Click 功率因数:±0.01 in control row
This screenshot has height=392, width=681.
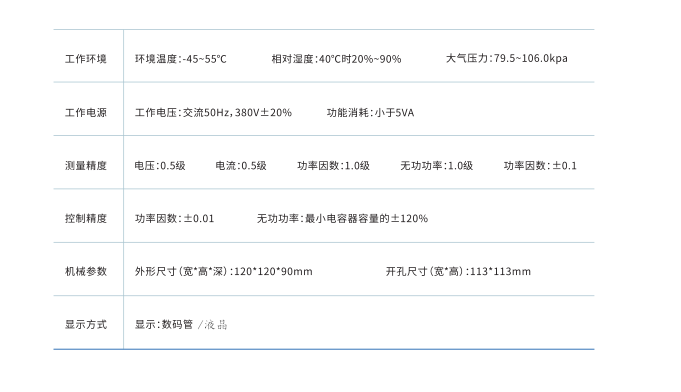[175, 218]
